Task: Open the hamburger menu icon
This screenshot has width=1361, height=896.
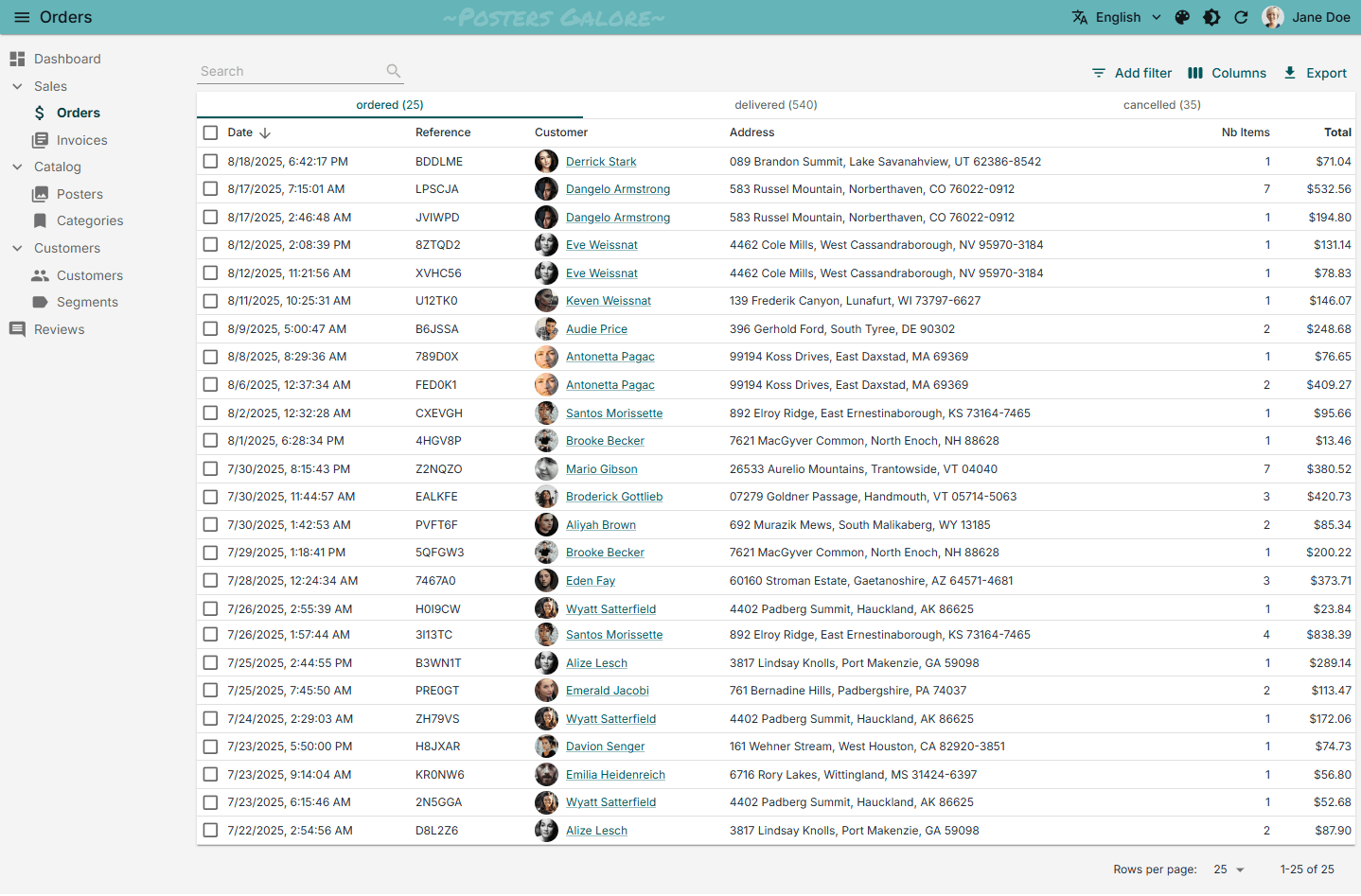Action: coord(22,17)
